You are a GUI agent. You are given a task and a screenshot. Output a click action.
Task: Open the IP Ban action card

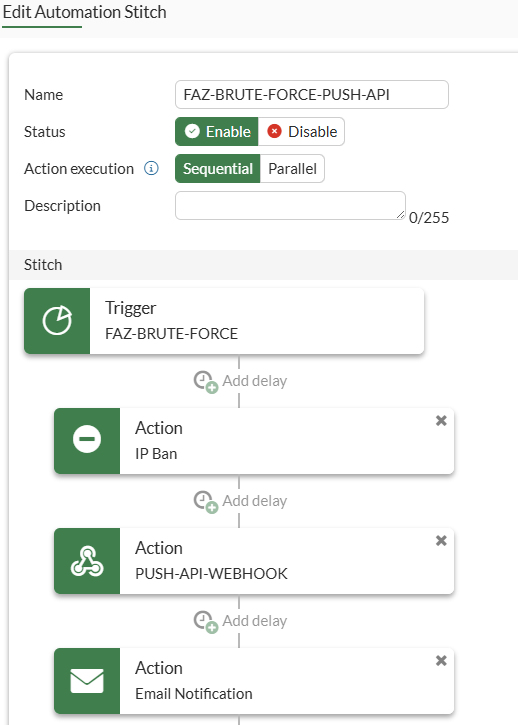click(254, 441)
